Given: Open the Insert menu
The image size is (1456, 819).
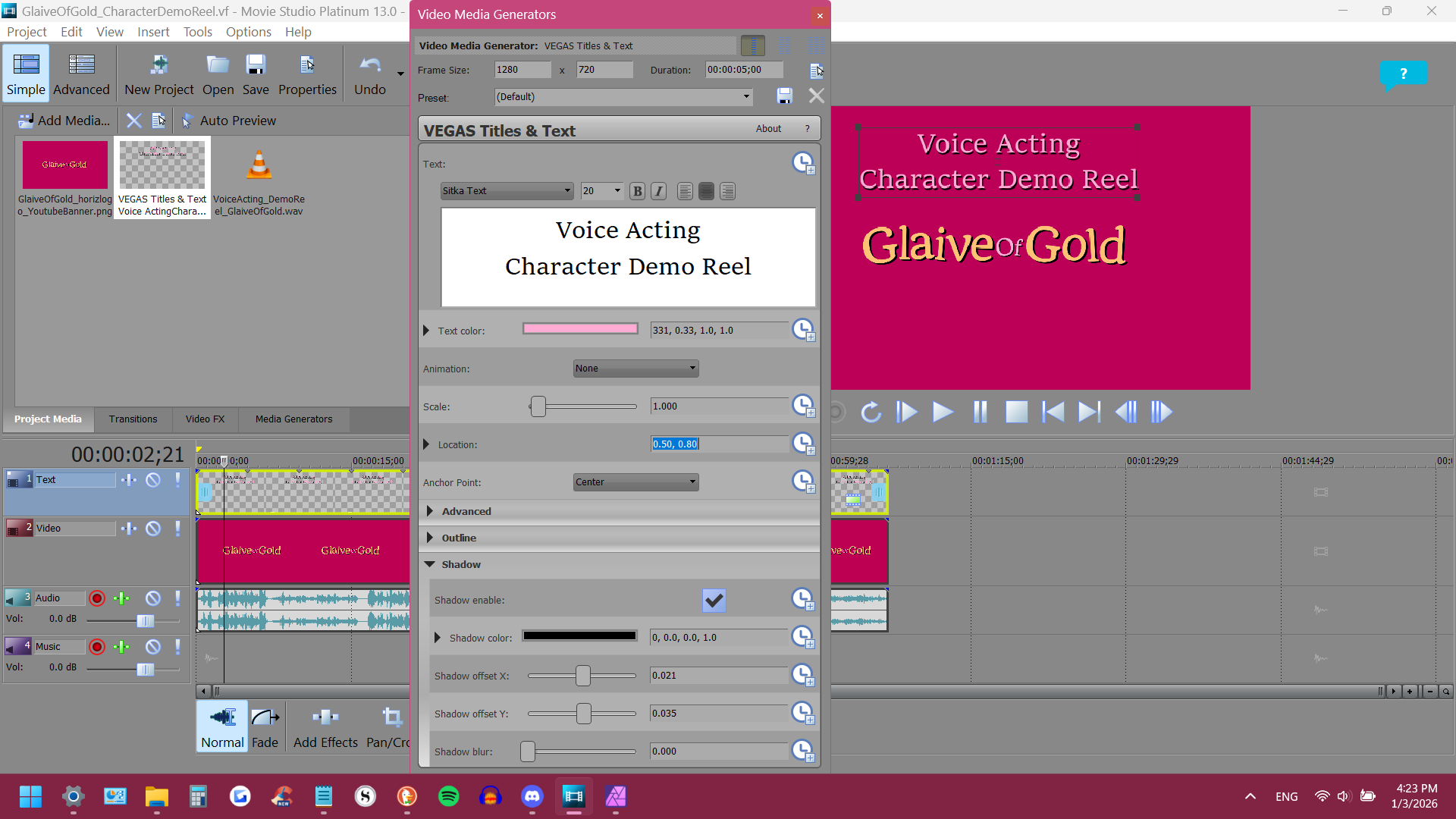Looking at the screenshot, I should (x=153, y=32).
